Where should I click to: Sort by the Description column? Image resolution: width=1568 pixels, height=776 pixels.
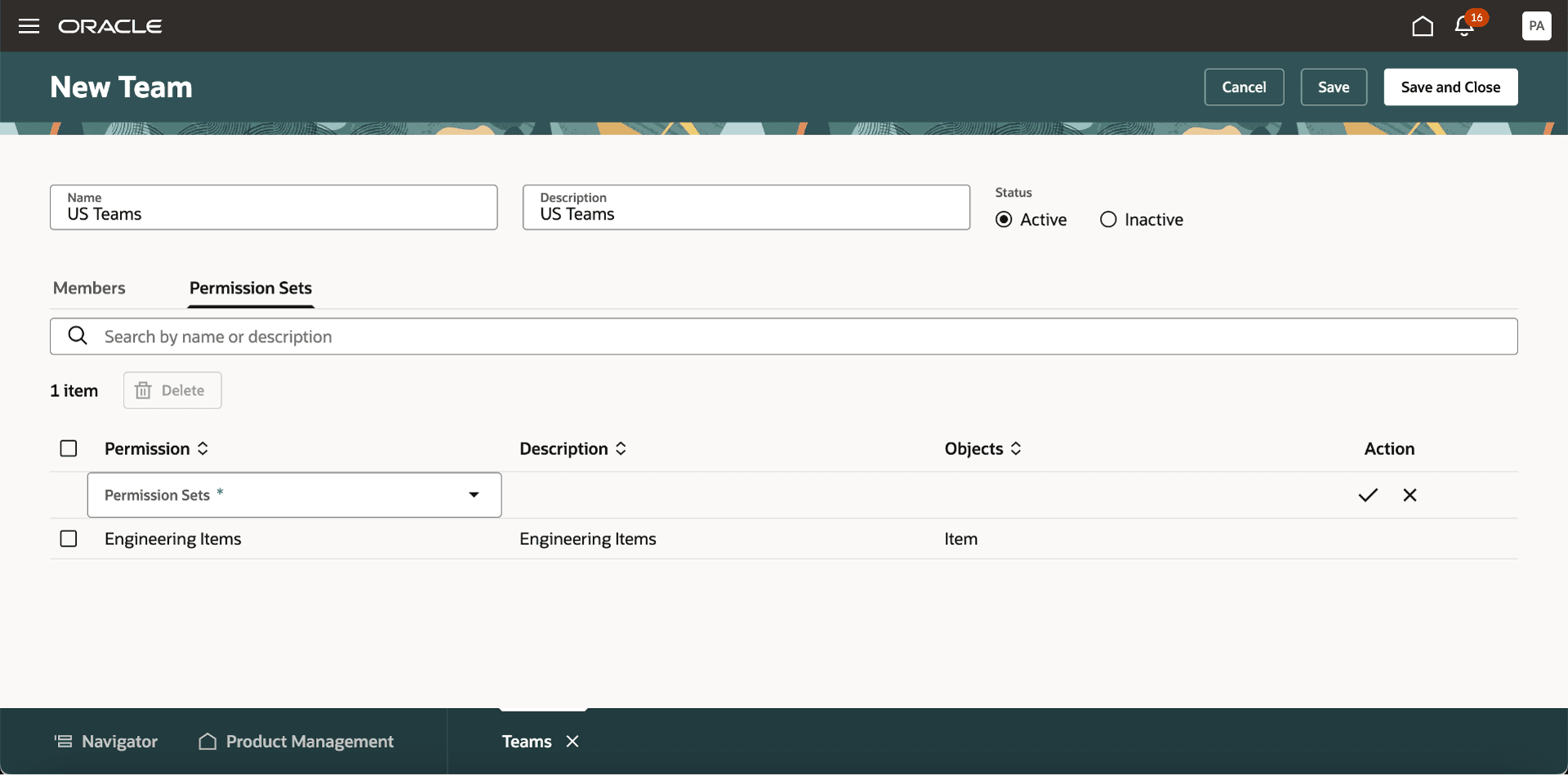tap(621, 448)
